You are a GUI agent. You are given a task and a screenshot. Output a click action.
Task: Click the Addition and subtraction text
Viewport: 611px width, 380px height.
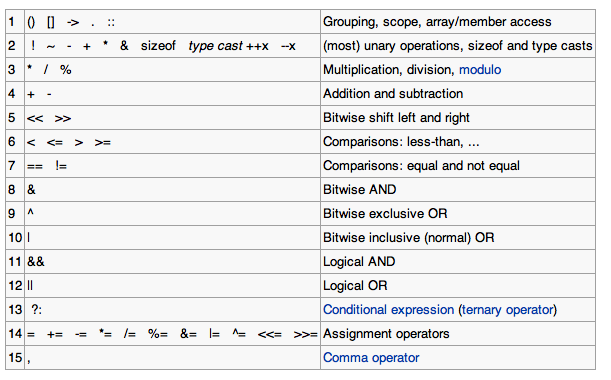point(393,94)
